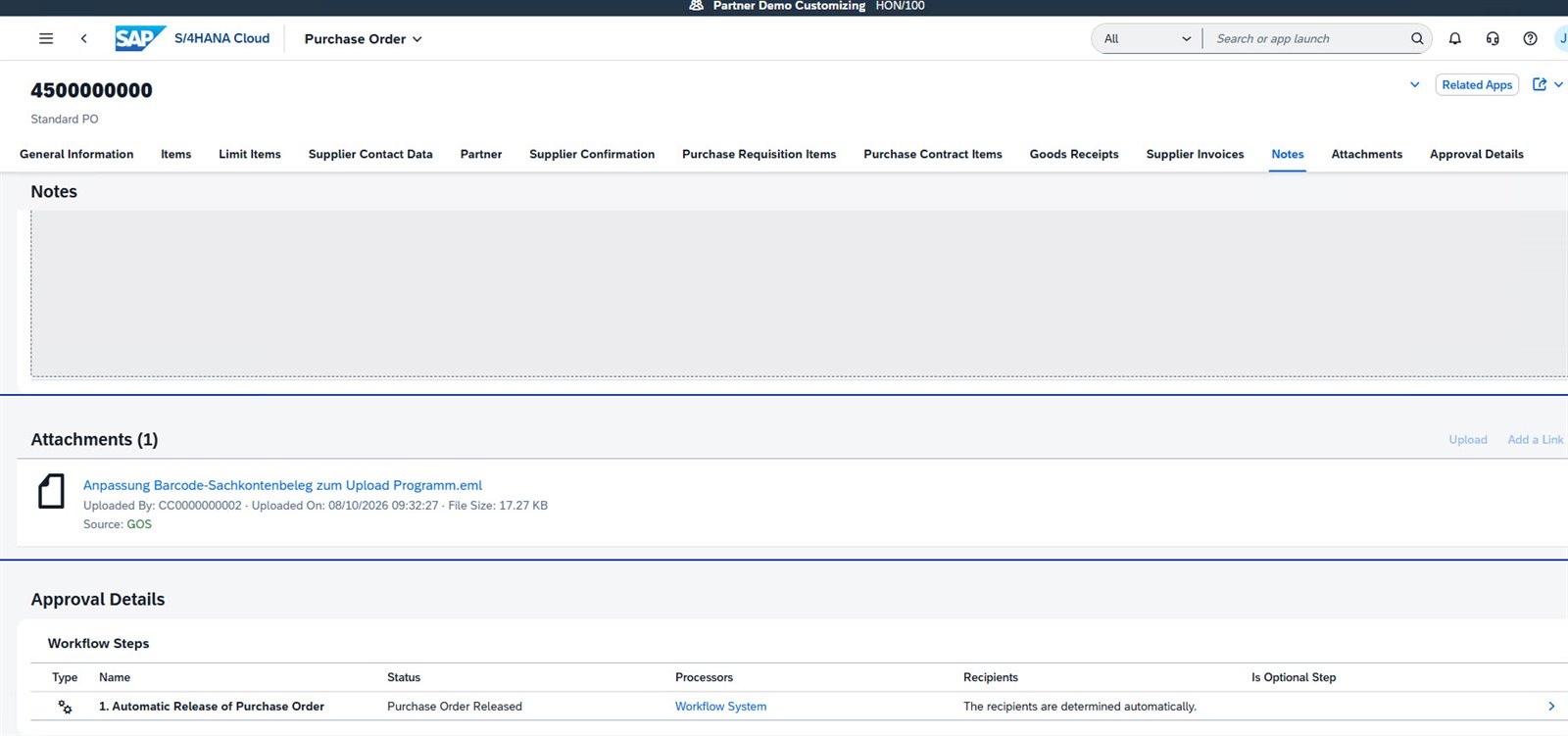
Task: Select the Partner tab
Action: point(481,155)
